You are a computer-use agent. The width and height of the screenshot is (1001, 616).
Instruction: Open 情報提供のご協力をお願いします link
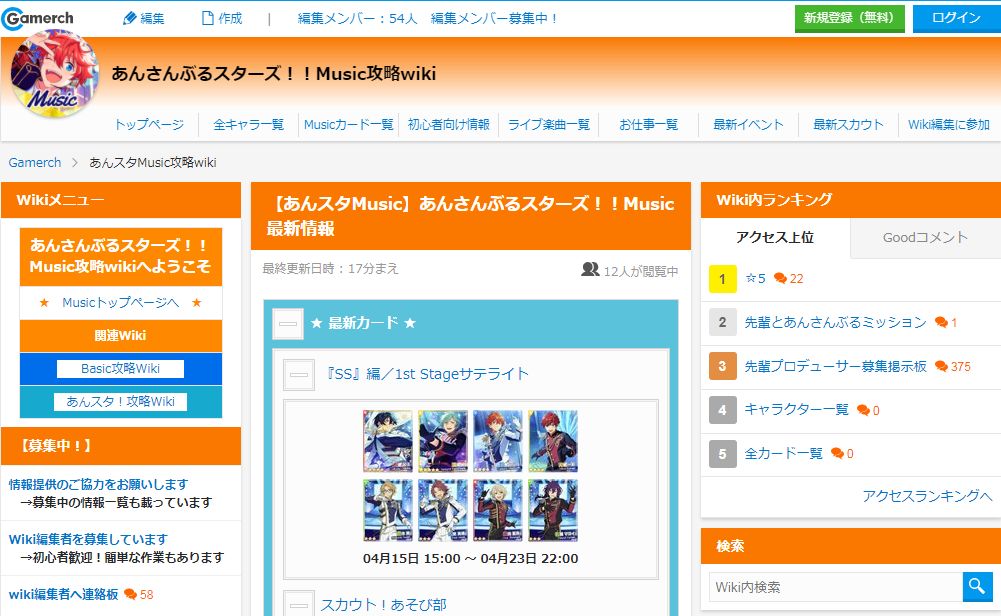98,485
